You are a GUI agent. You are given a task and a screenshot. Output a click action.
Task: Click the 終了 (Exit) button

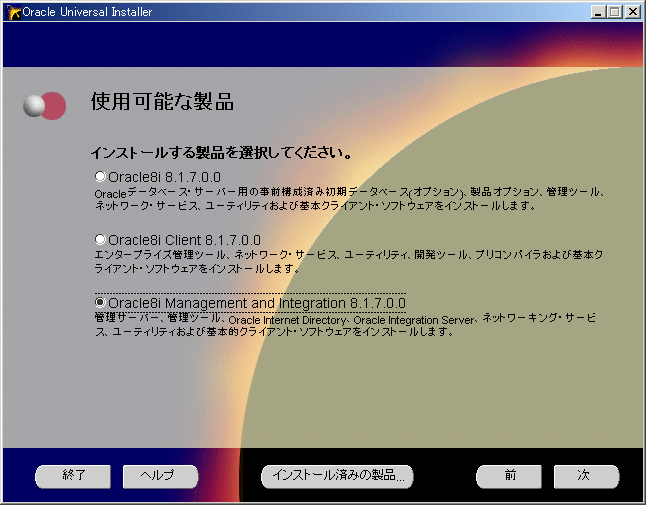[x=73, y=476]
